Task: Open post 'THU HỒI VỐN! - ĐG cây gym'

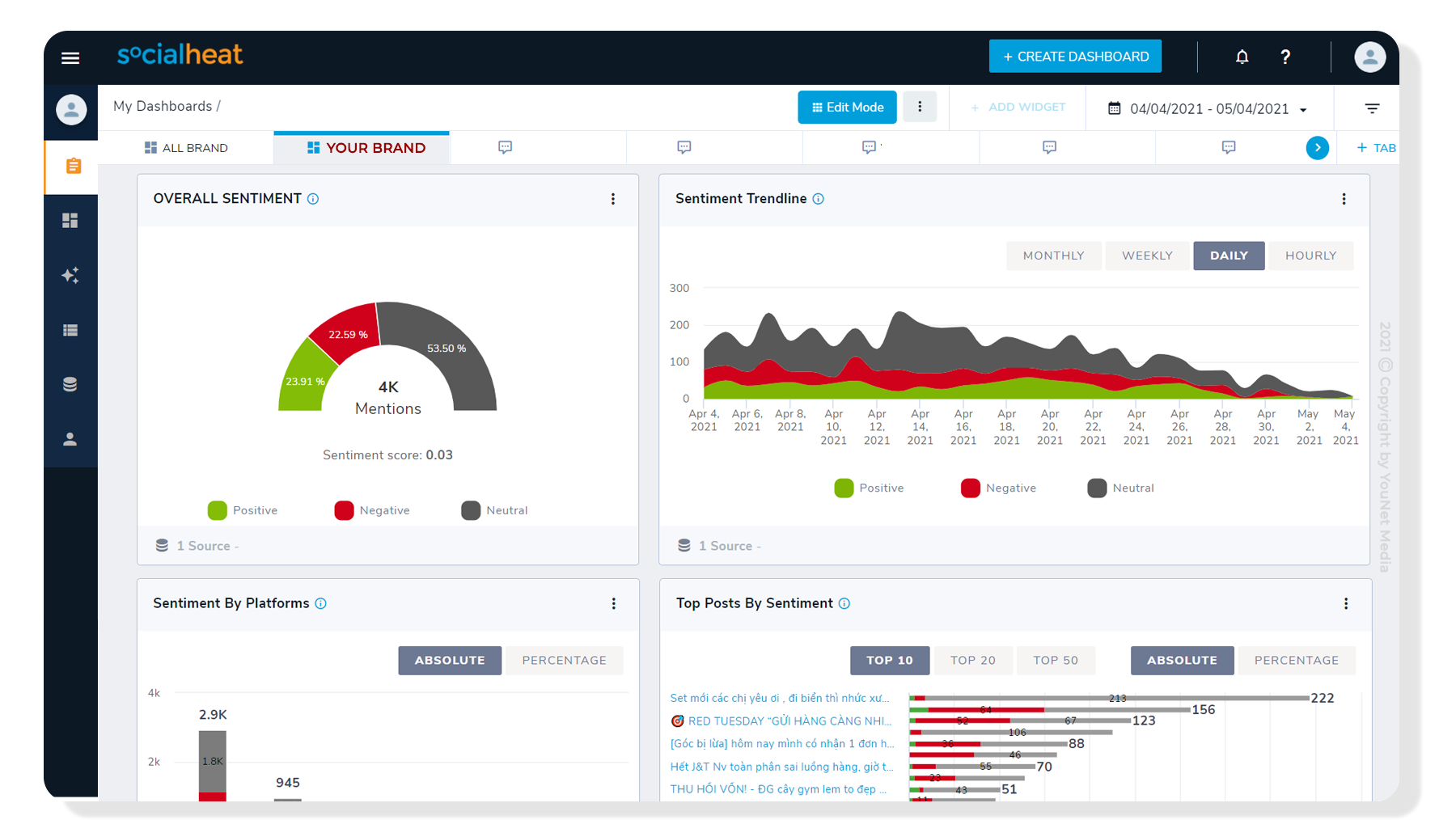Action: [778, 788]
